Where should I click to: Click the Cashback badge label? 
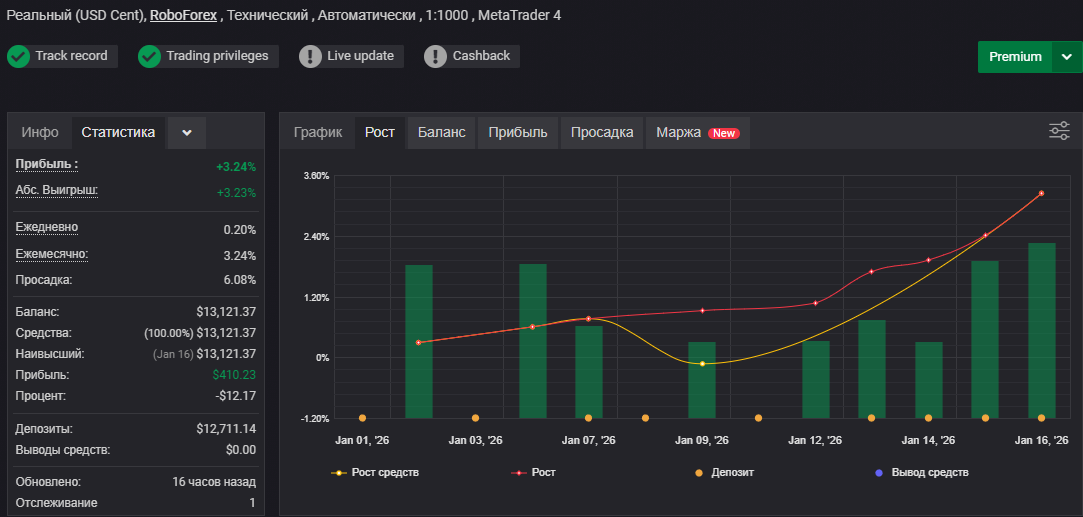click(x=481, y=56)
